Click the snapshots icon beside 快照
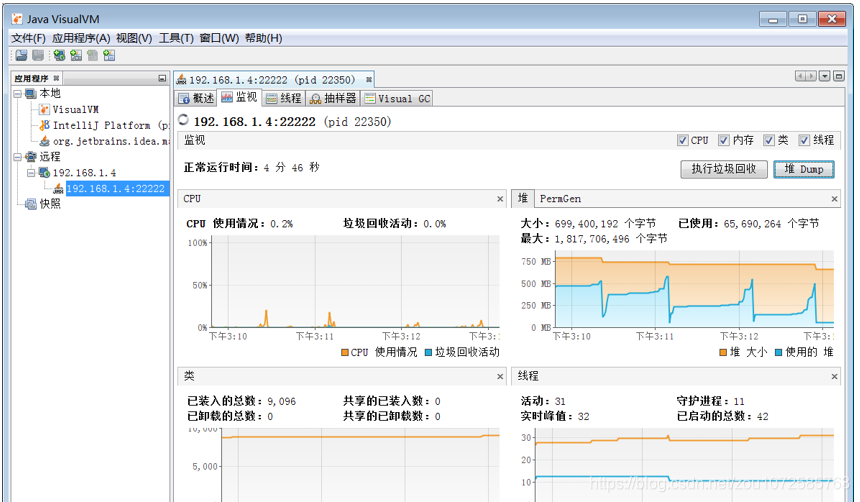 point(31,204)
